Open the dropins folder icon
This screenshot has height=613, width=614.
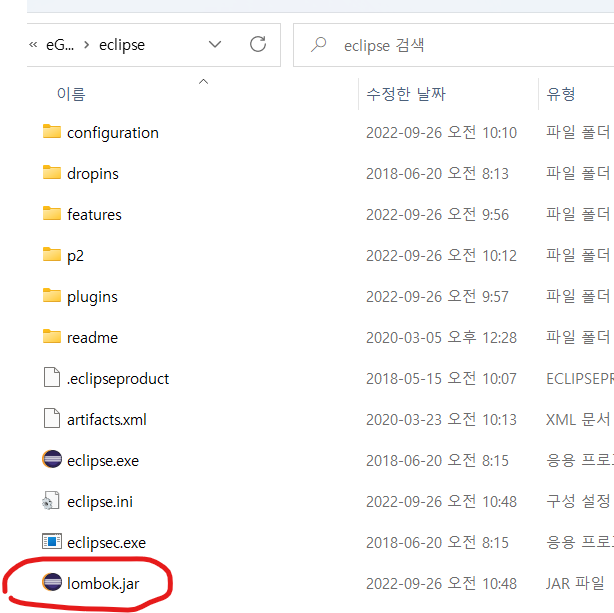(52, 173)
